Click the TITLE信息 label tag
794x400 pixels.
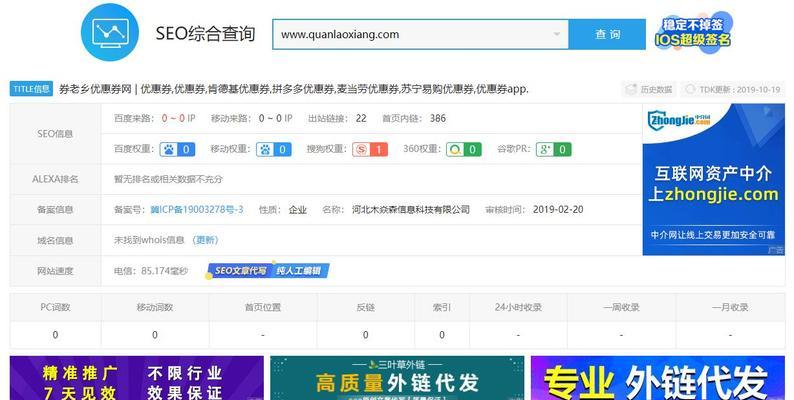point(31,89)
